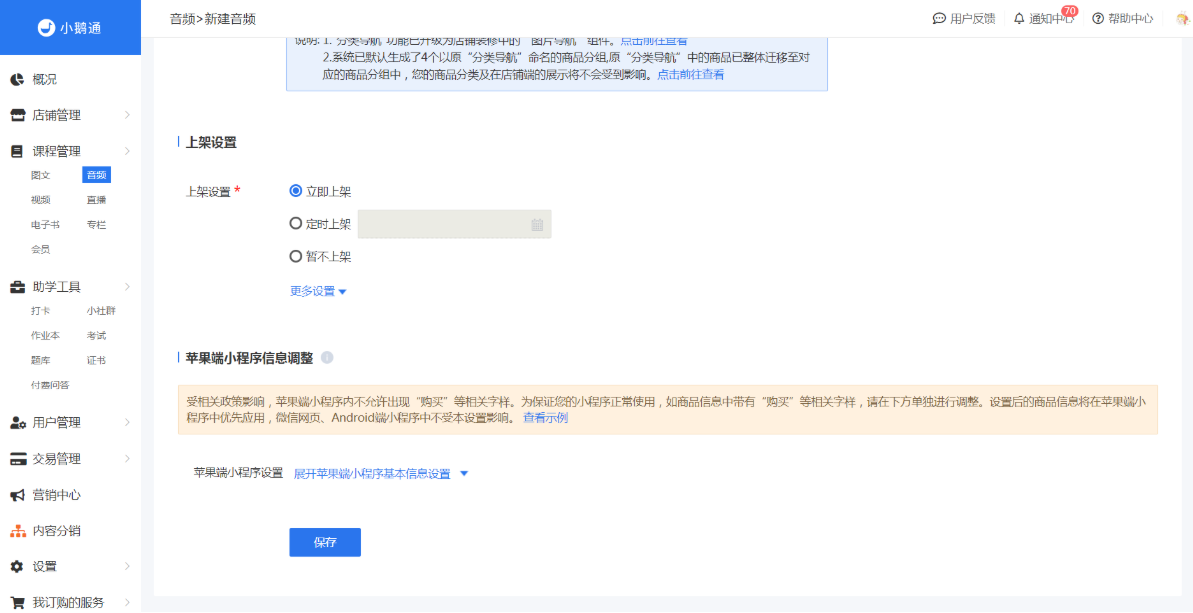Image resolution: width=1193 pixels, height=613 pixels.
Task: Click the 音频>新建音频 breadcrumb
Action: (213, 19)
